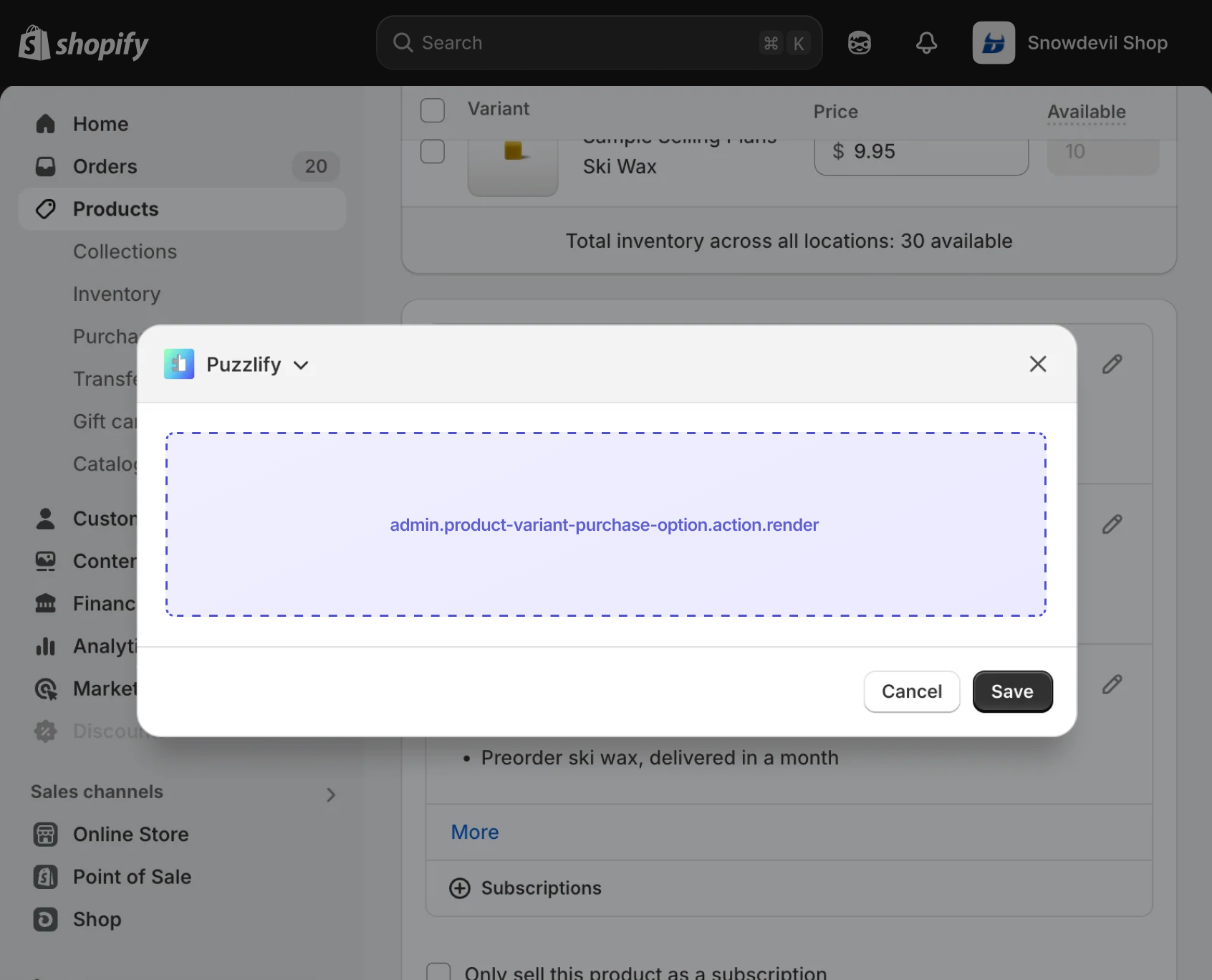The height and width of the screenshot is (980, 1212).
Task: Go to Home in sidebar
Action: pyautogui.click(x=182, y=124)
